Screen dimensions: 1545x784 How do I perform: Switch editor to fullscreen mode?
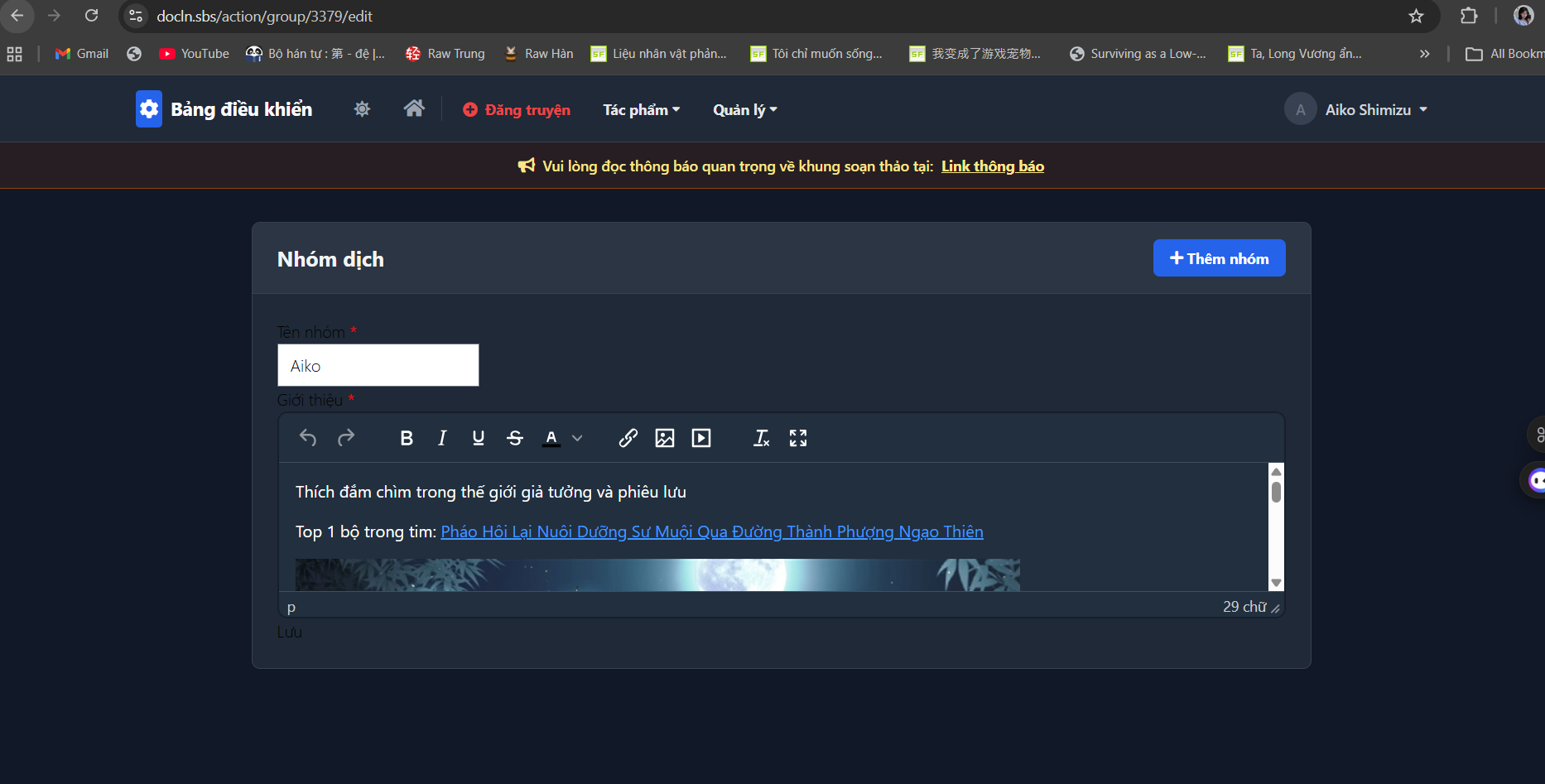[797, 438]
